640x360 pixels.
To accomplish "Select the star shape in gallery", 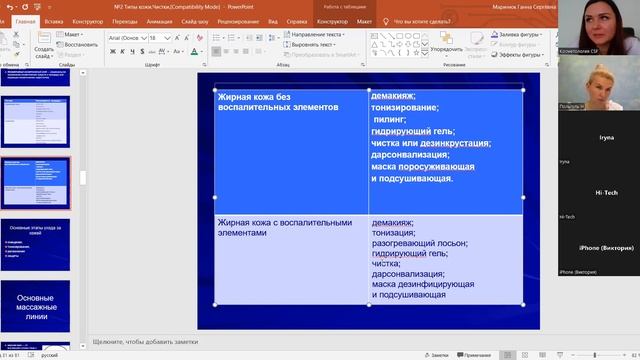I will [416, 53].
